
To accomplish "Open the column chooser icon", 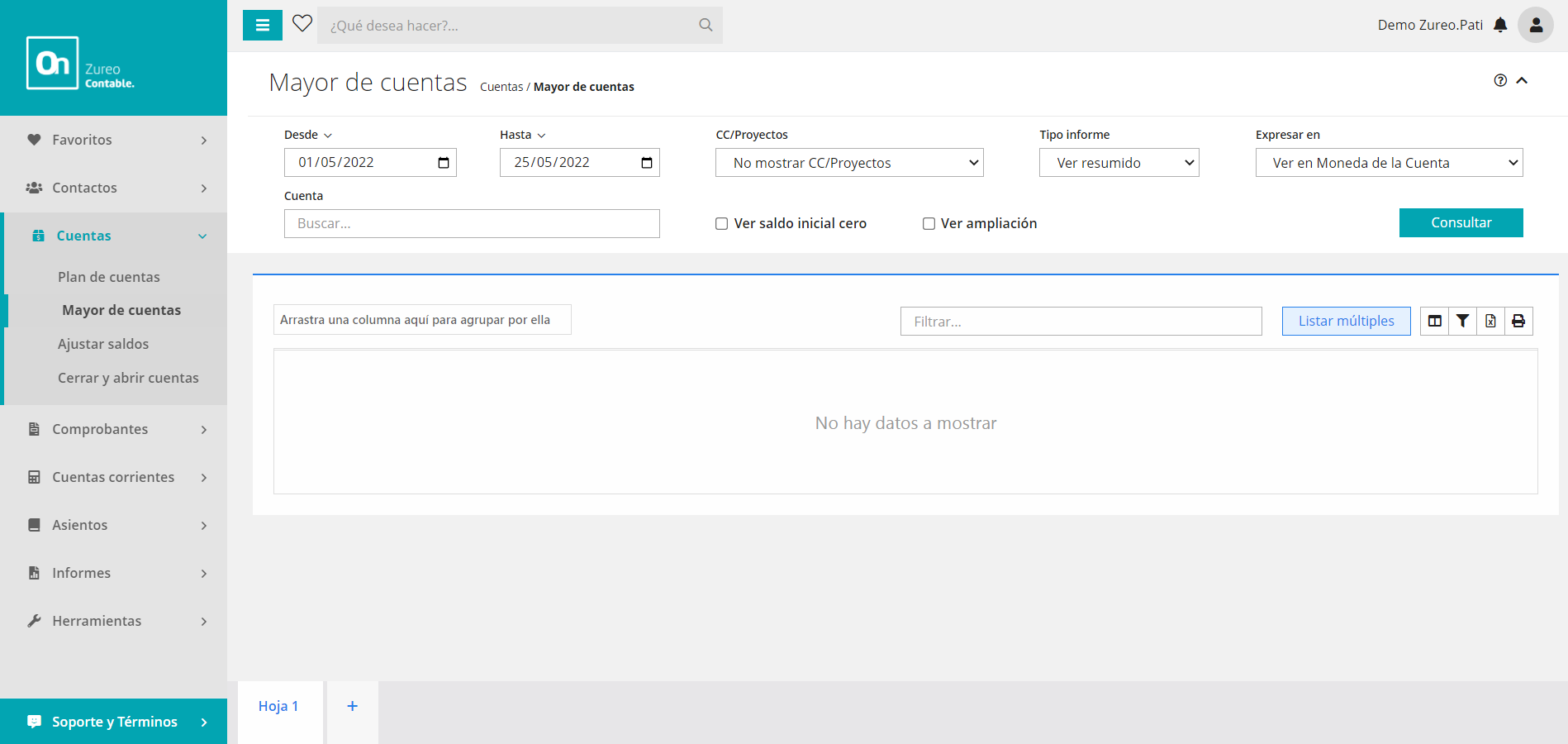I will pos(1435,321).
